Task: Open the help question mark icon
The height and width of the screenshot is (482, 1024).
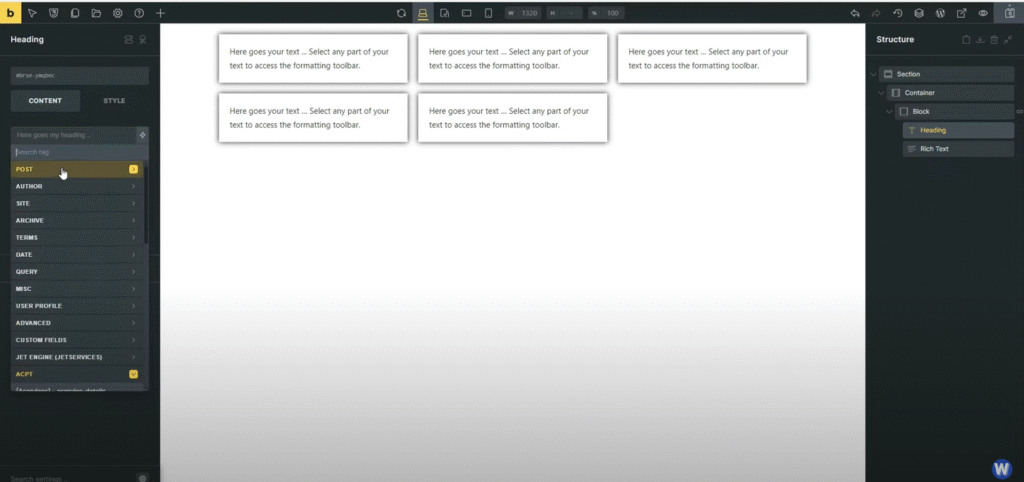Action: [x=139, y=13]
